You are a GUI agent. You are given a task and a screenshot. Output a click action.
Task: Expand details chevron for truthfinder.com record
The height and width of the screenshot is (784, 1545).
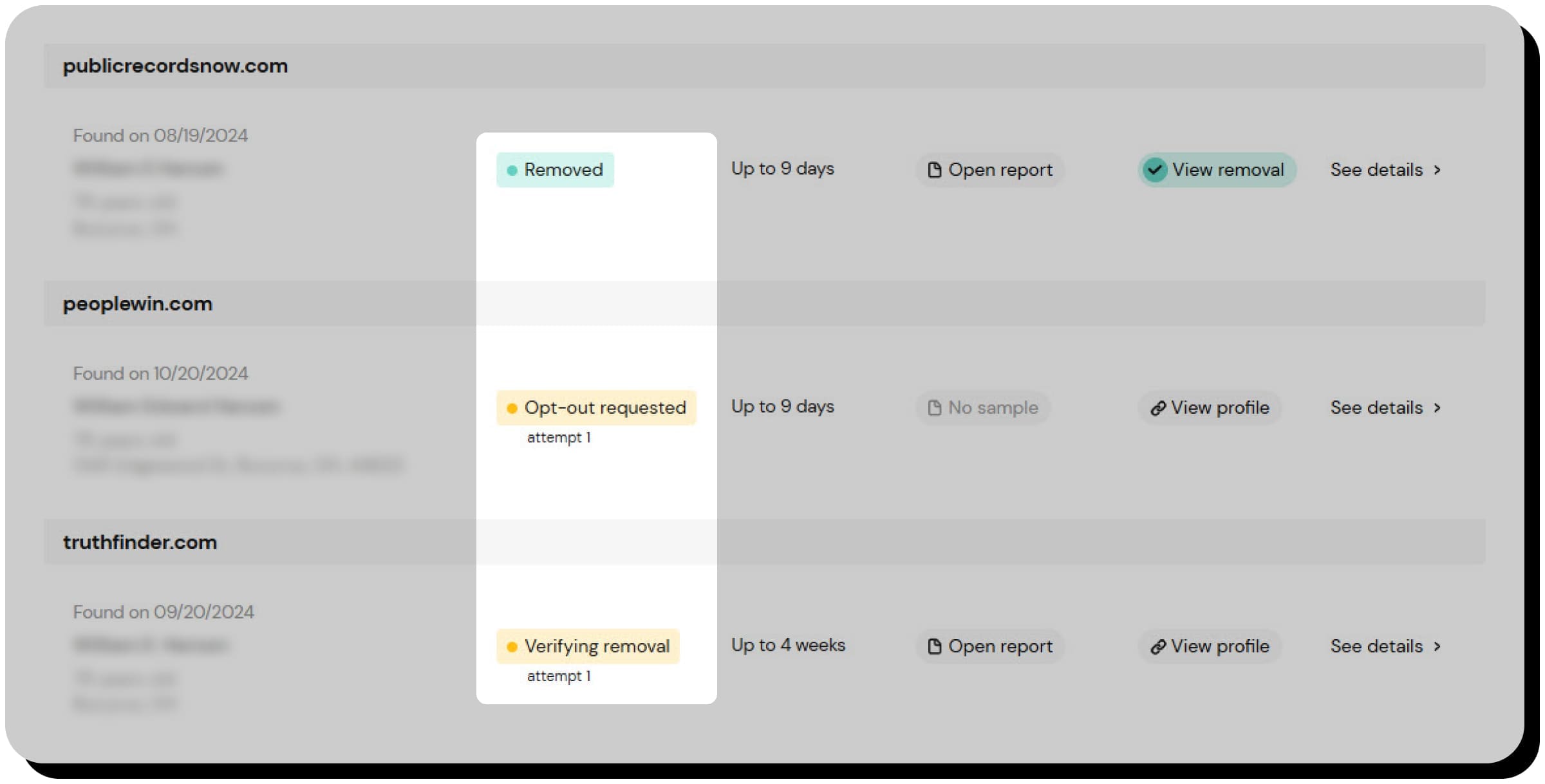pyautogui.click(x=1437, y=646)
